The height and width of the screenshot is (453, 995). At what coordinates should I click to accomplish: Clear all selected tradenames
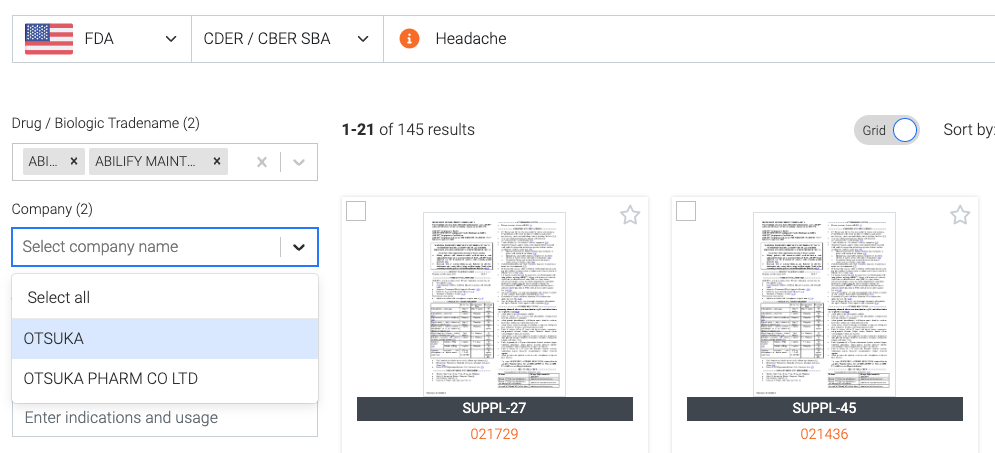click(x=261, y=162)
